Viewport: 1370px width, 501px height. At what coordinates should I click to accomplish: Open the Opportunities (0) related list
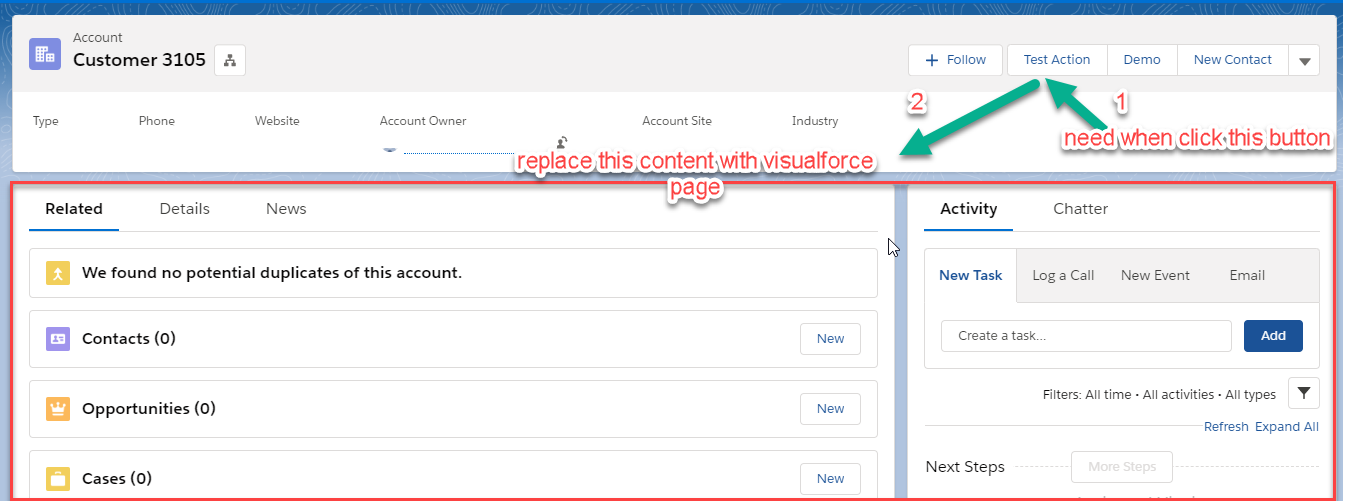click(x=149, y=409)
